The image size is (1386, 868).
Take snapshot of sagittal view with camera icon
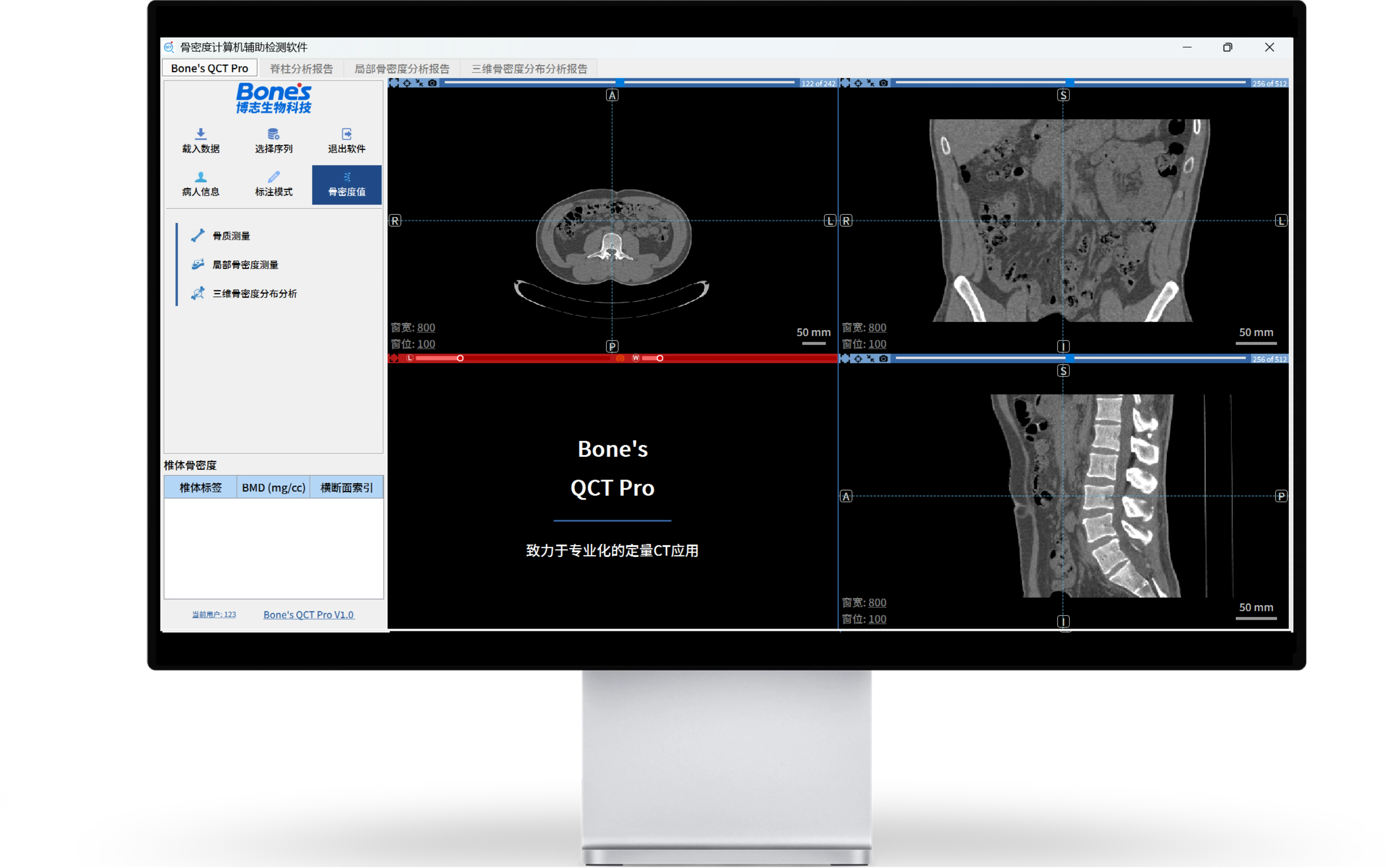pyautogui.click(x=884, y=359)
